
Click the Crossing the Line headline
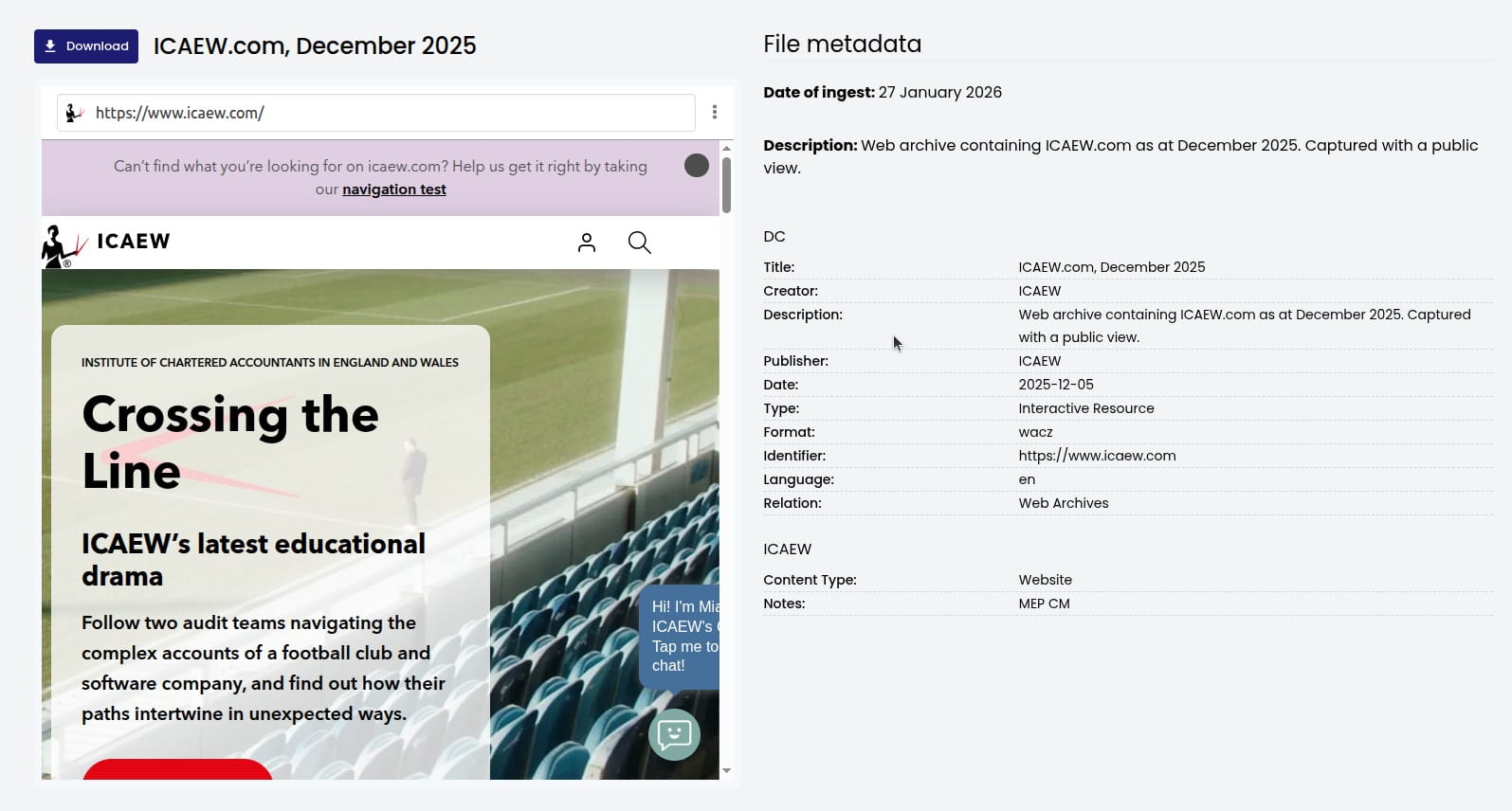click(230, 442)
